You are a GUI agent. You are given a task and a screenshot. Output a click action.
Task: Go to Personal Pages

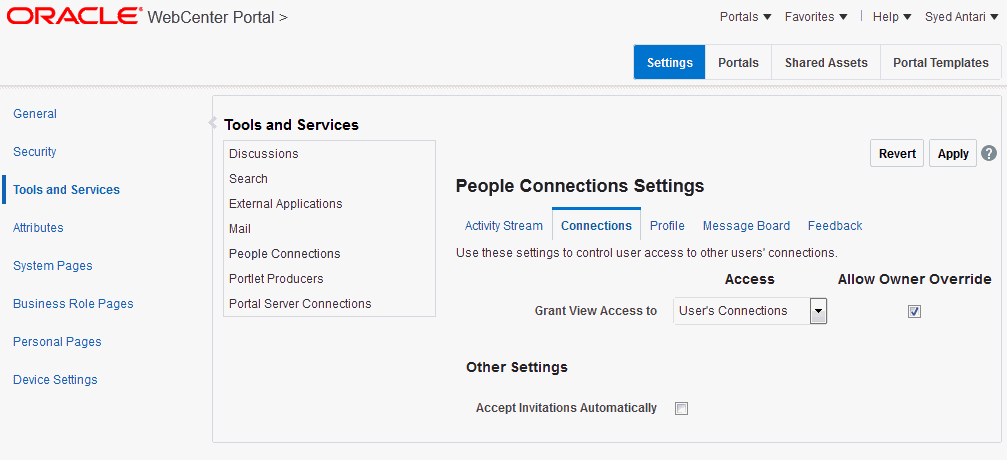pyautogui.click(x=57, y=341)
